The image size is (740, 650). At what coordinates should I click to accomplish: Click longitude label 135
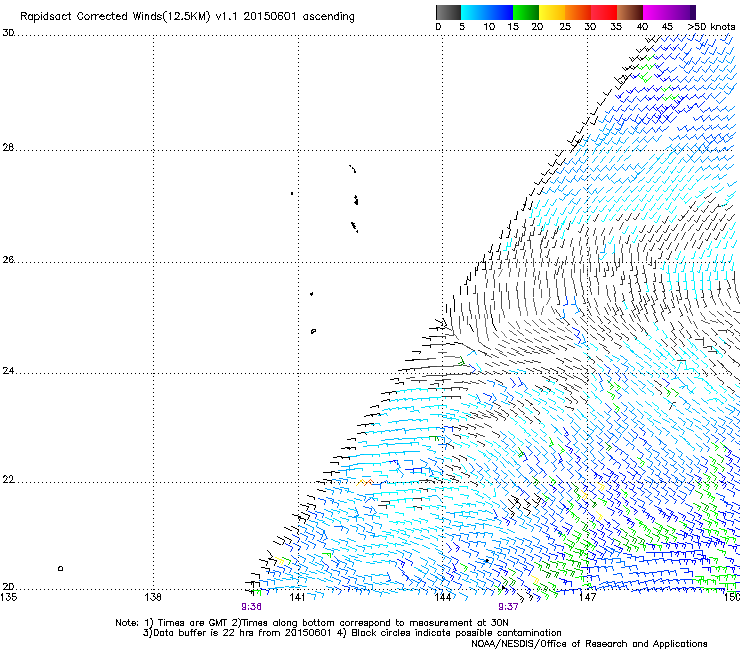click(x=8, y=597)
